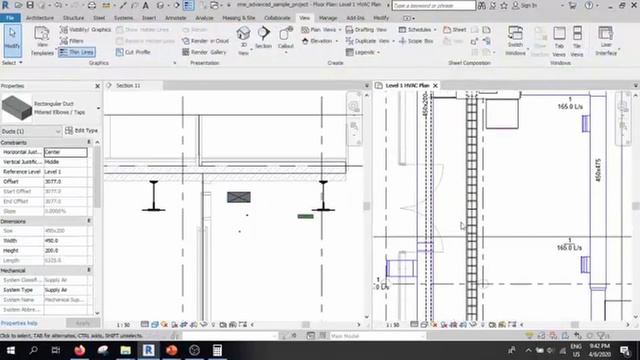The image size is (640, 360).
Task: Select the Cut Profile tool
Action: pyautogui.click(x=133, y=52)
